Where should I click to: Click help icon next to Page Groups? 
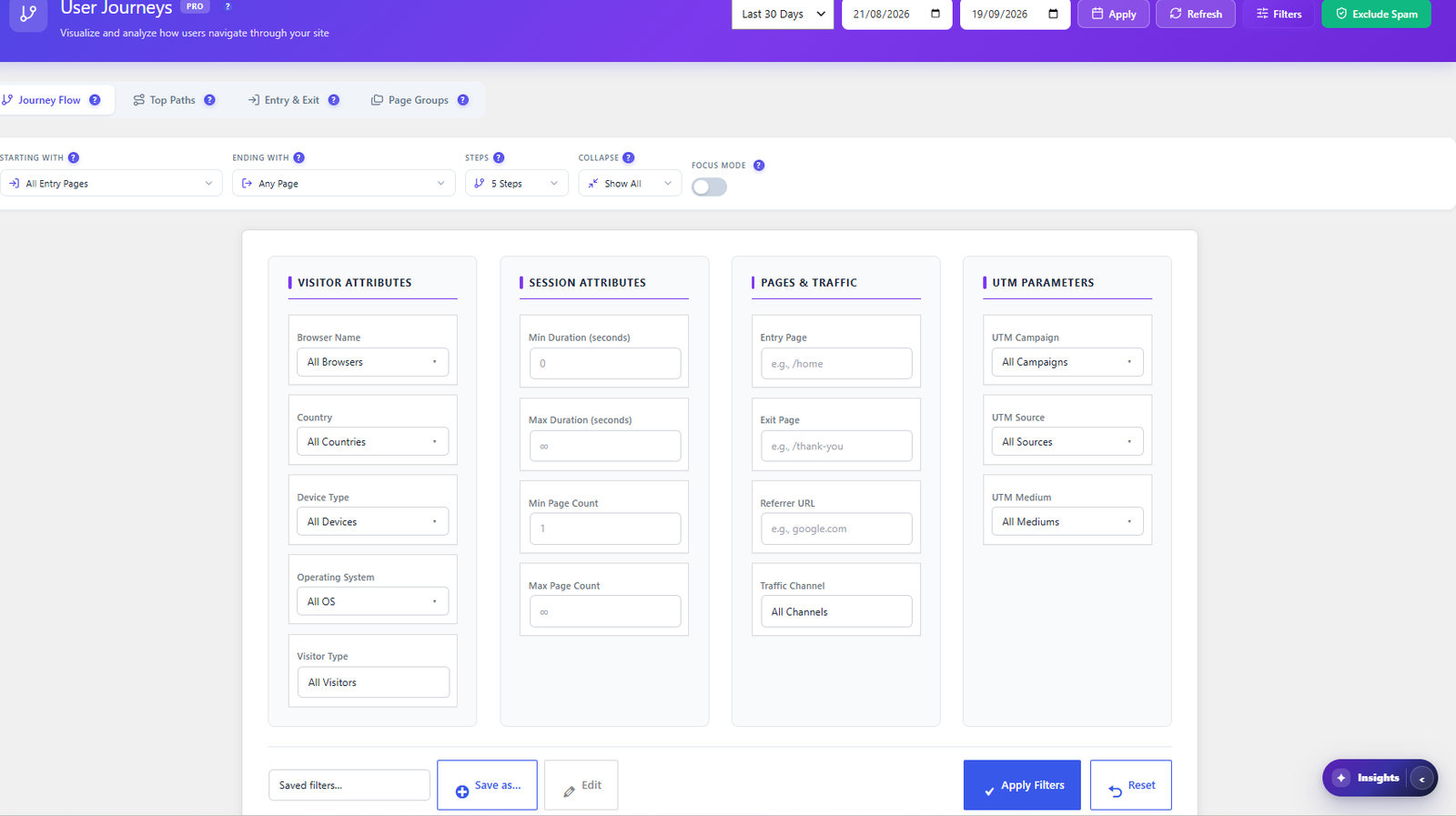tap(463, 100)
